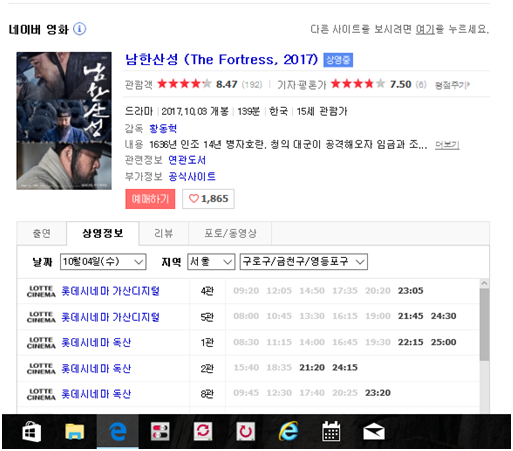This screenshot has width=513, height=451.
Task: Open director 황동혁 link
Action: [163, 128]
